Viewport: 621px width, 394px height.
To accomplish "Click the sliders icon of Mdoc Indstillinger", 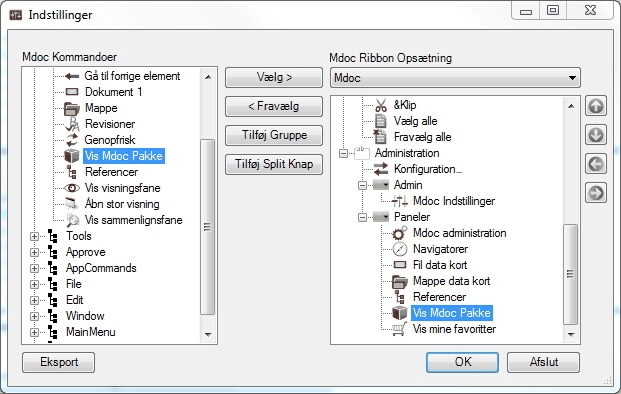I will point(400,201).
